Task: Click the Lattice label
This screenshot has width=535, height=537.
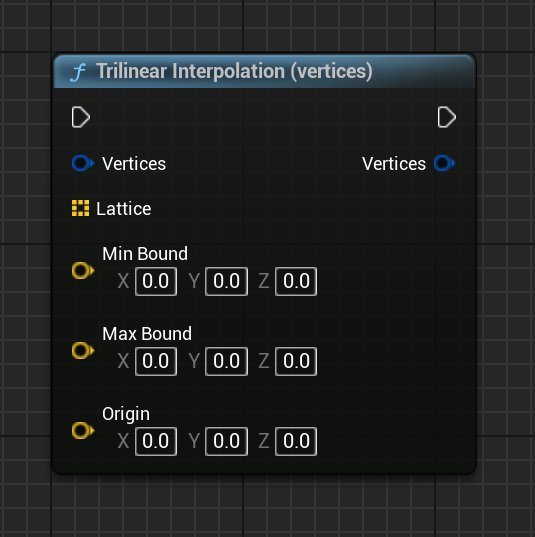Action: click(124, 209)
